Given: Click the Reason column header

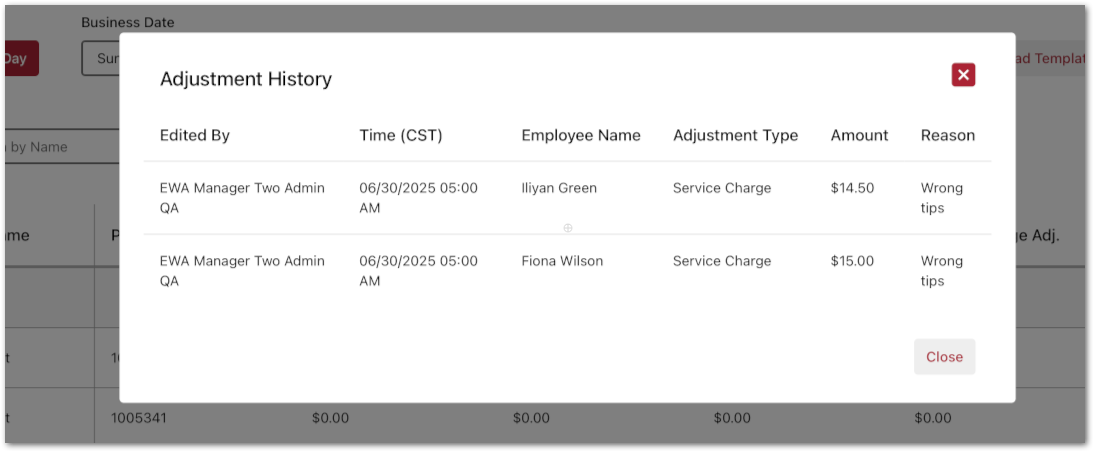Looking at the screenshot, I should (x=947, y=135).
